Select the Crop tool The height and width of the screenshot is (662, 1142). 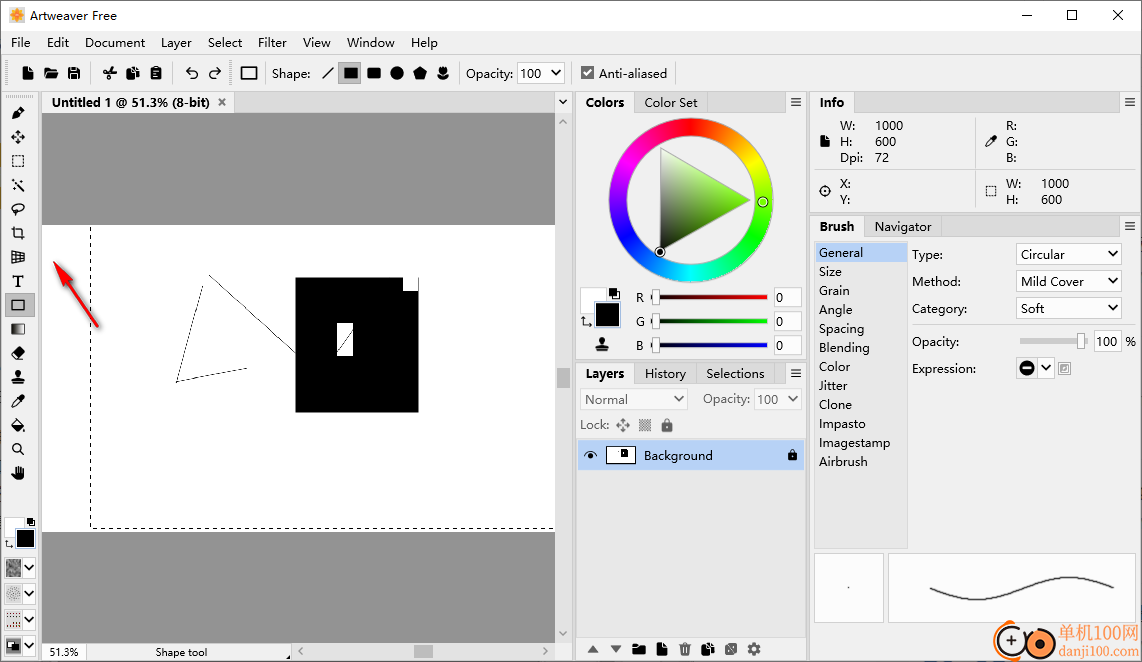[18, 233]
